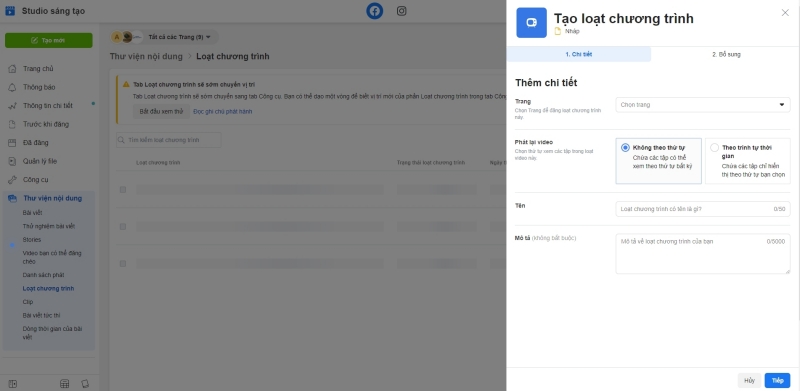Open Thử nghiệm bài viết sub-item

coord(48,226)
